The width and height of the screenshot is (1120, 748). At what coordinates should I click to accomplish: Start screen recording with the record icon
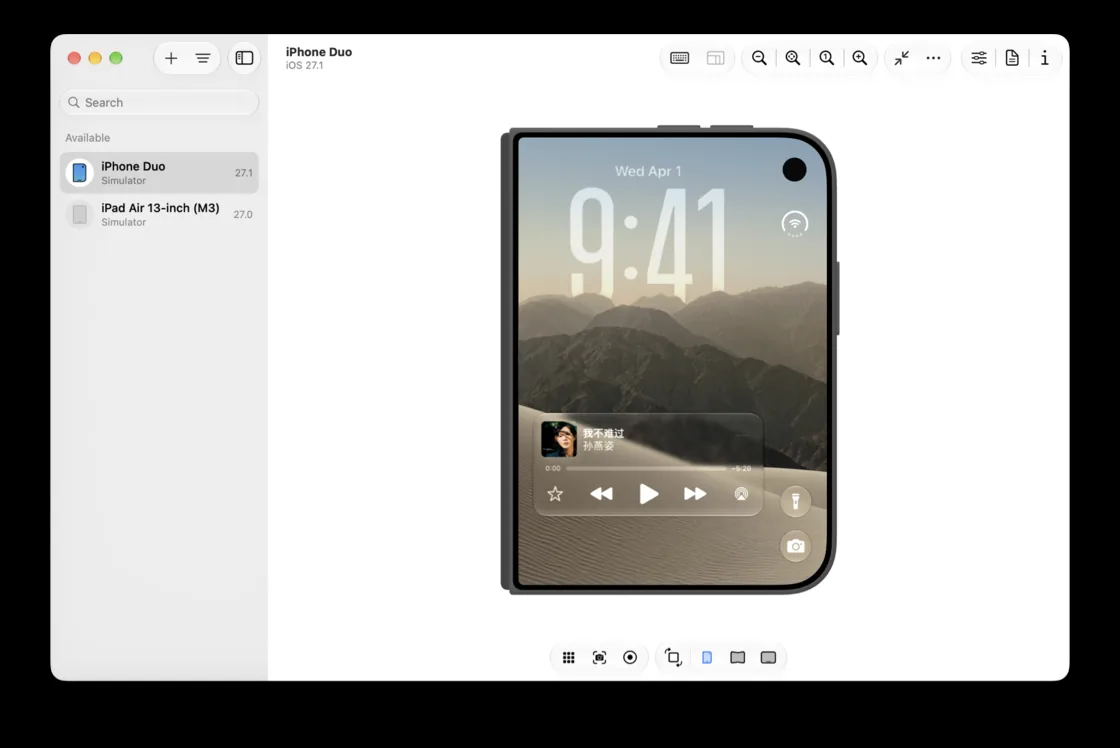(x=630, y=657)
